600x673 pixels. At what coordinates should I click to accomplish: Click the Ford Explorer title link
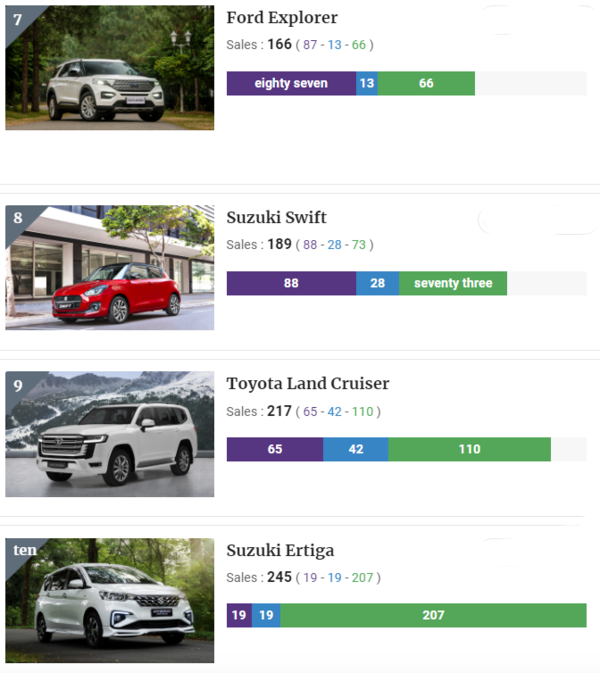282,18
